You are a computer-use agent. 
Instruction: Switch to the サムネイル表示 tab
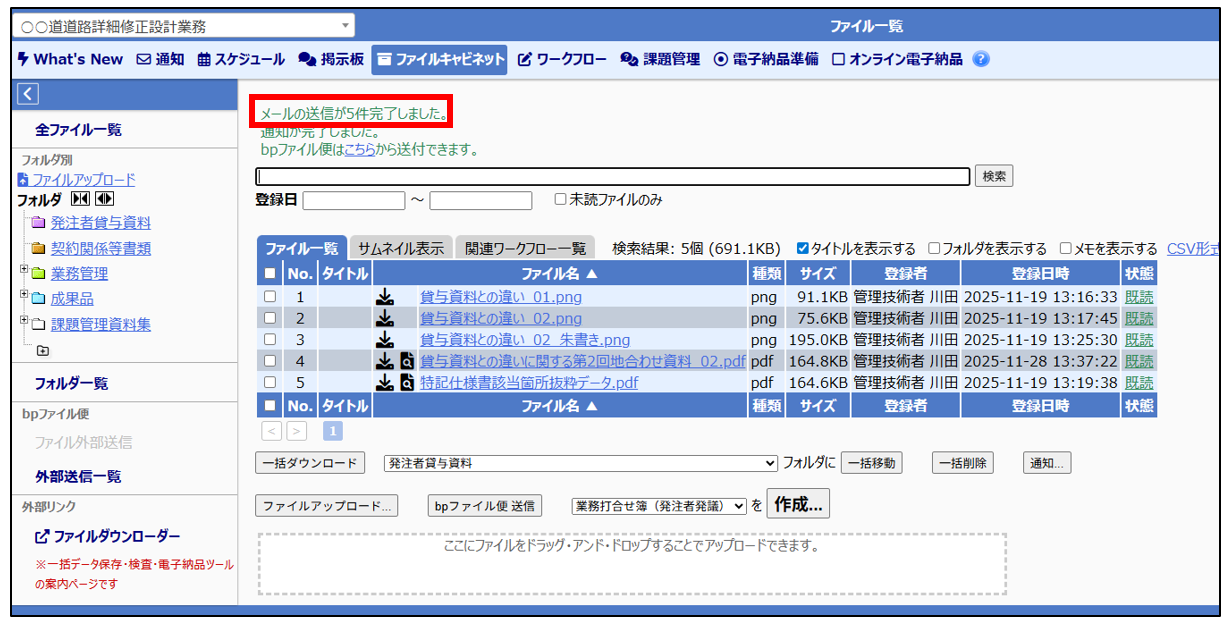click(400, 248)
